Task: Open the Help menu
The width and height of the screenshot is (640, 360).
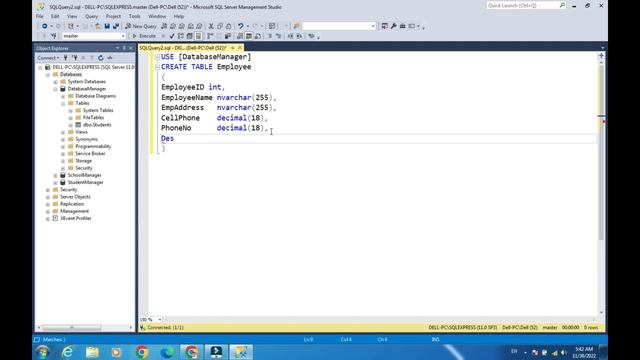Action: click(x=179, y=16)
